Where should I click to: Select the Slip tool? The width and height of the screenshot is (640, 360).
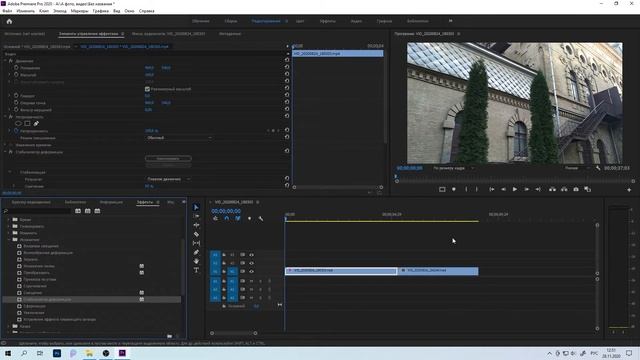tap(196, 243)
